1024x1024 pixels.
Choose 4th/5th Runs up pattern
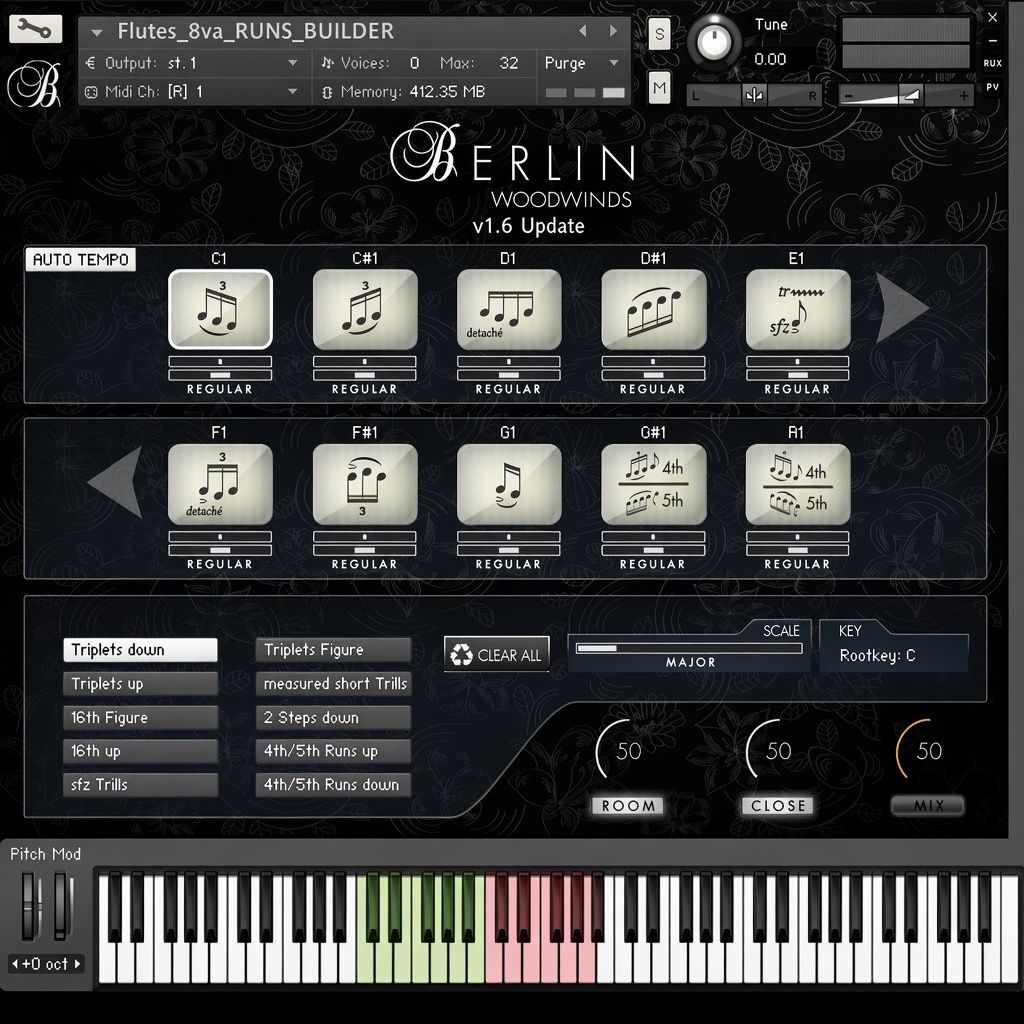[333, 751]
